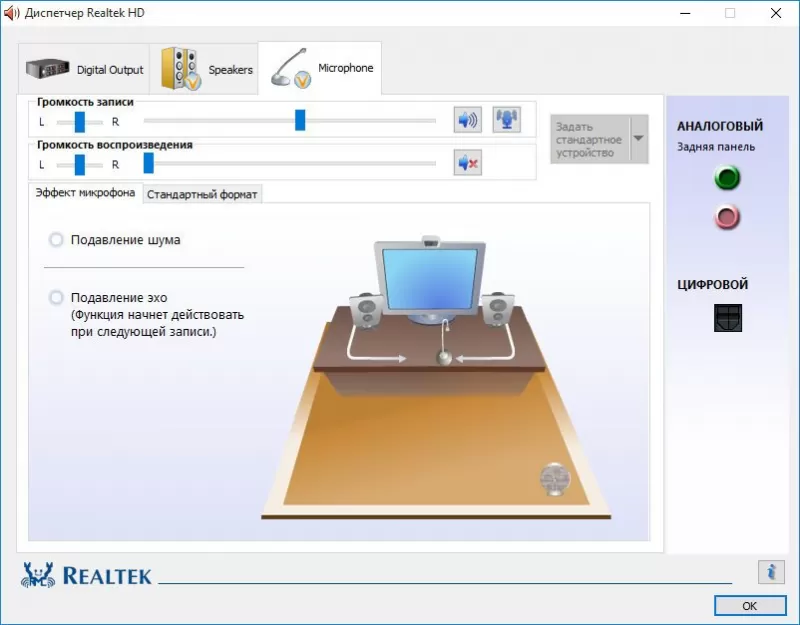This screenshot has height=625, width=800.
Task: Mute the recording volume speaker icon
Action: pyautogui.click(x=467, y=120)
